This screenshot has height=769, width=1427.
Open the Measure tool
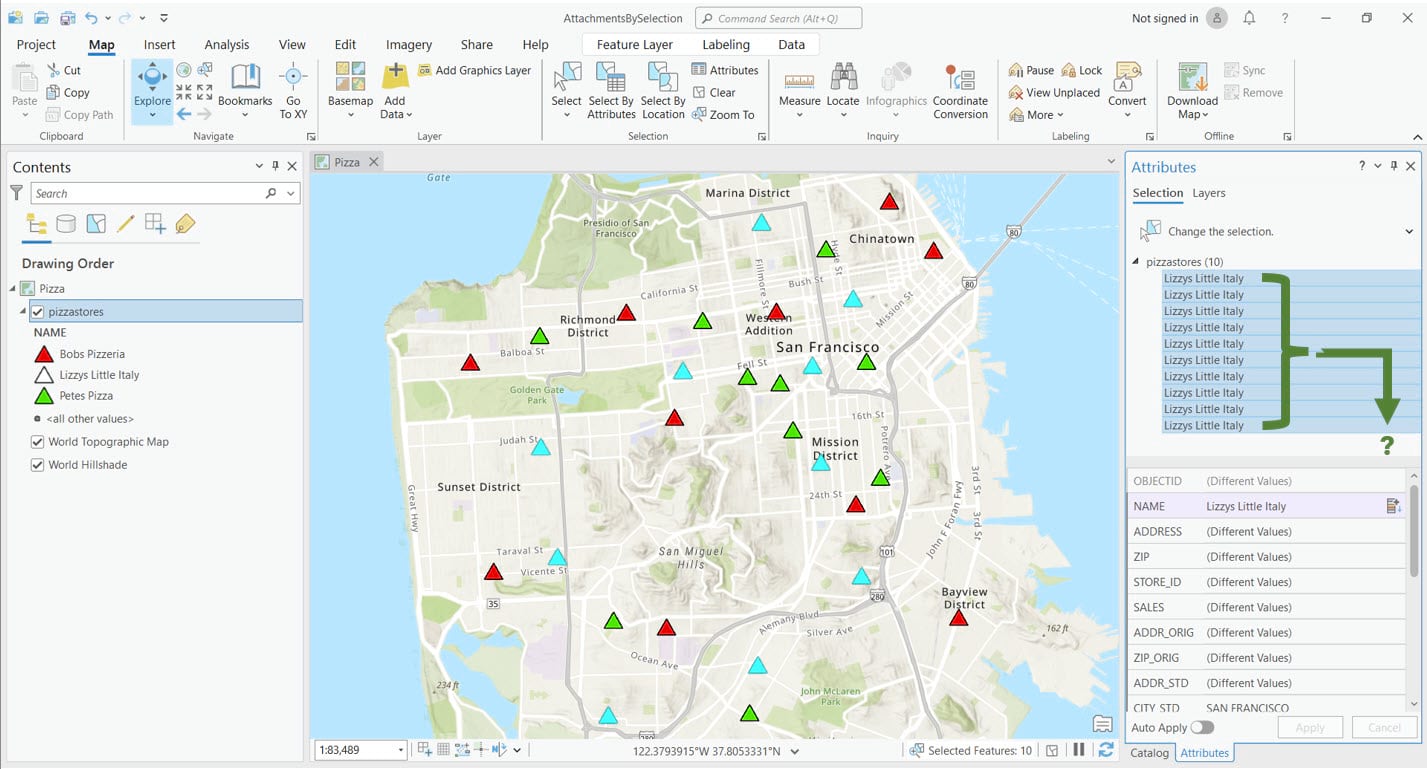[x=798, y=90]
